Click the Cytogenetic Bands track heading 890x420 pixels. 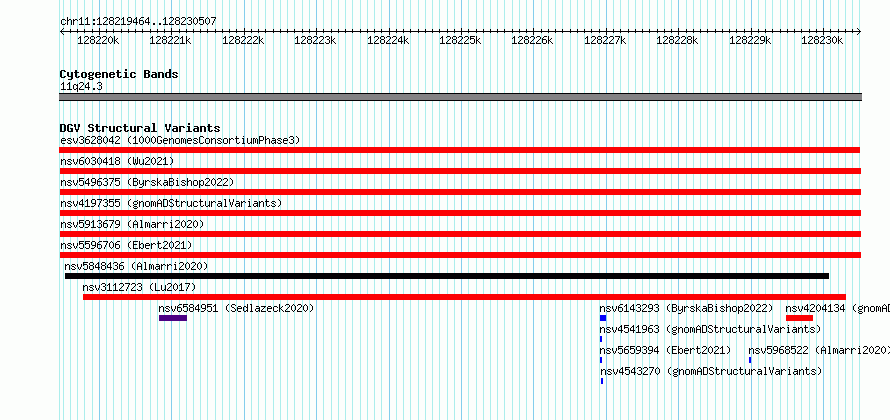119,74
